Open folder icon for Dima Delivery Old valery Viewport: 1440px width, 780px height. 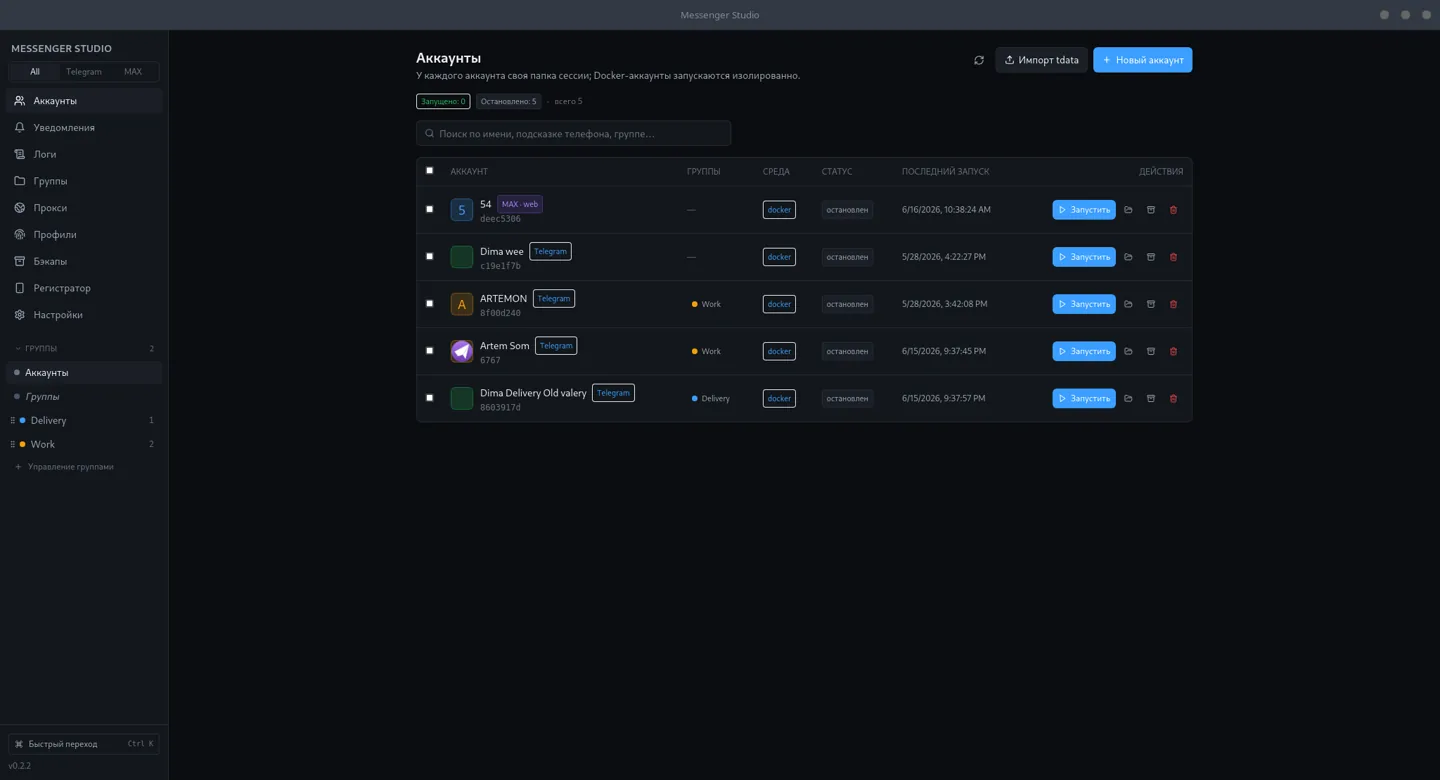click(1128, 398)
